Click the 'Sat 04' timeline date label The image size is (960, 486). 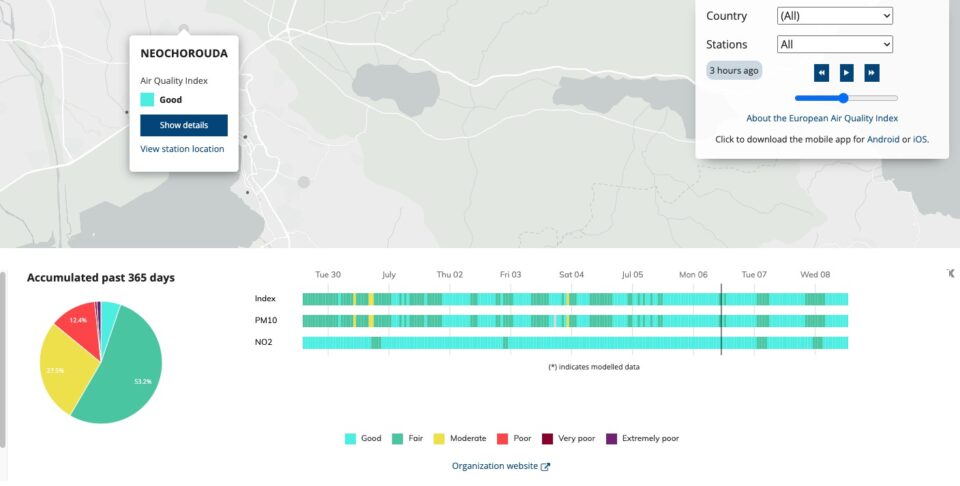tap(571, 275)
